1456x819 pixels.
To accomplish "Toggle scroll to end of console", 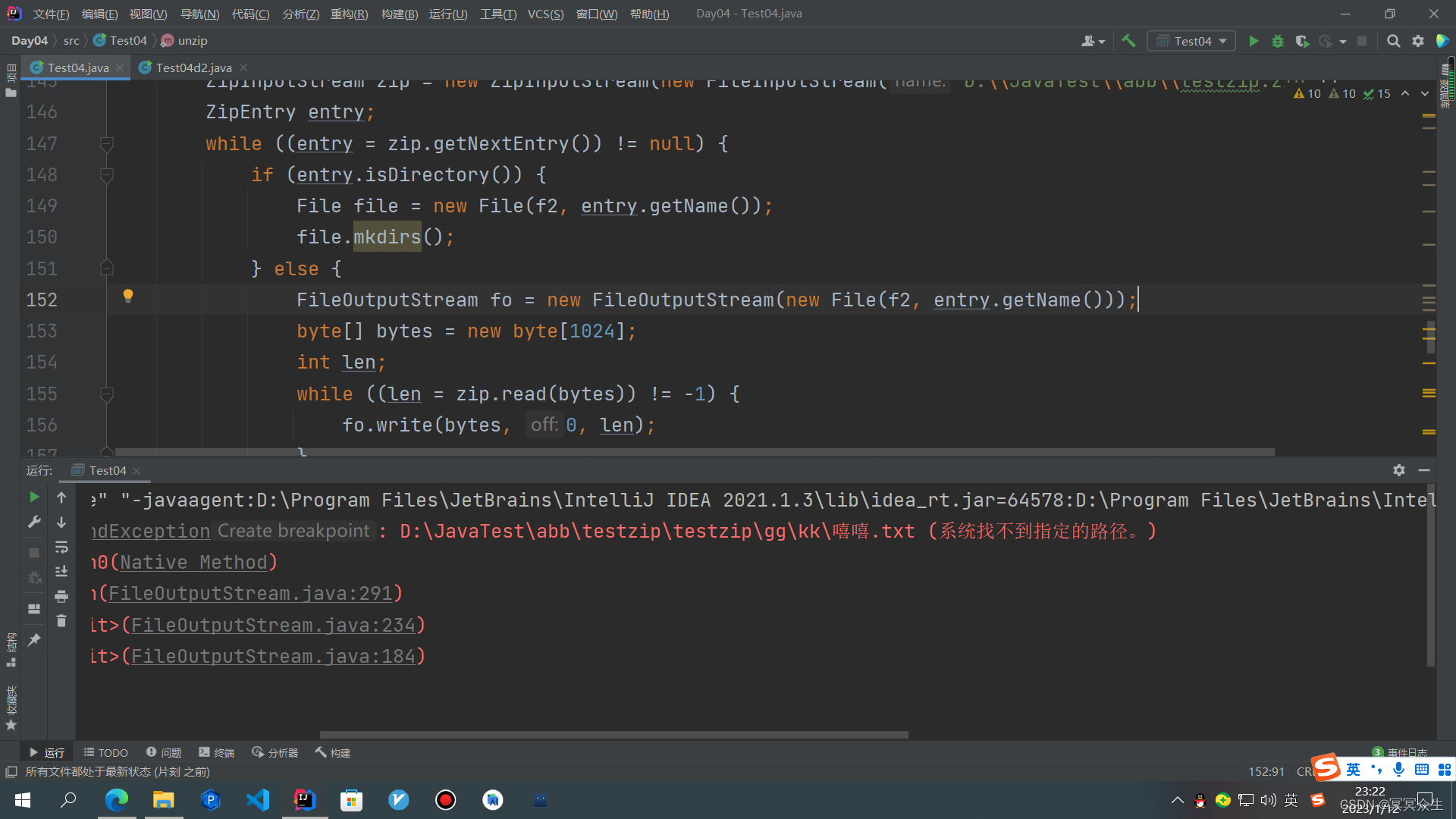I will point(61,571).
